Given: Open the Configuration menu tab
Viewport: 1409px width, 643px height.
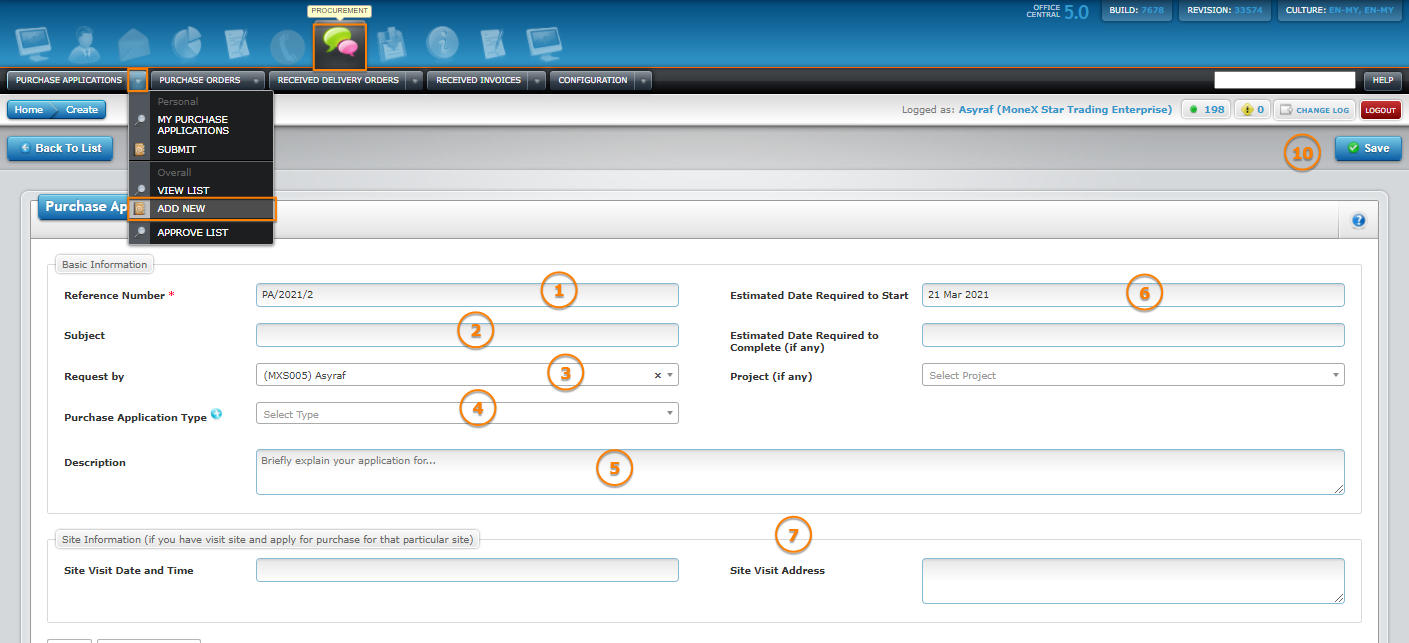Looking at the screenshot, I should (x=593, y=80).
